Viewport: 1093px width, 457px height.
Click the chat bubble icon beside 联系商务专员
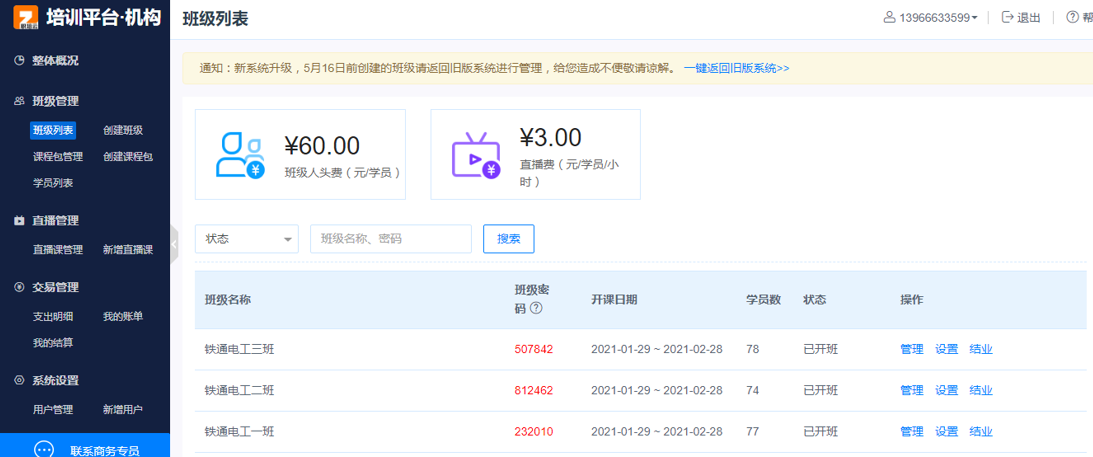coord(44,450)
